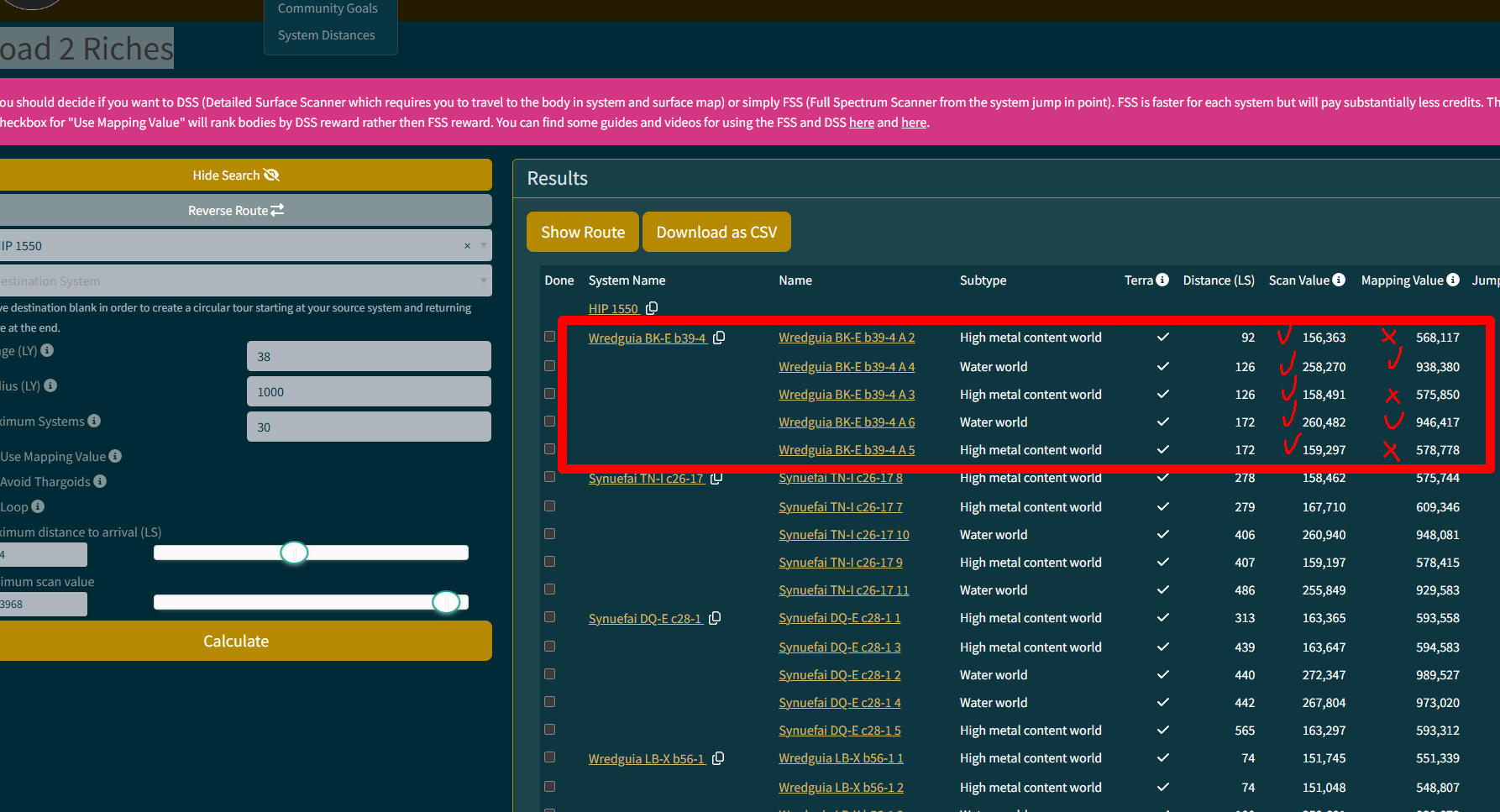Open info icon next to Use Mapping Value
This screenshot has height=812, width=1500.
115,456
